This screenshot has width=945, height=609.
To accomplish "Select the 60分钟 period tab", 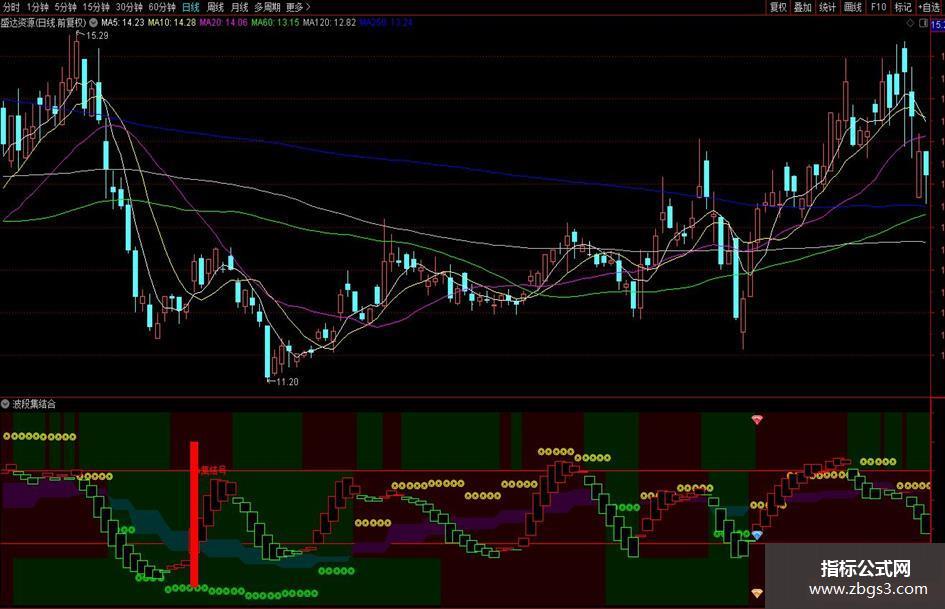I will [x=162, y=7].
